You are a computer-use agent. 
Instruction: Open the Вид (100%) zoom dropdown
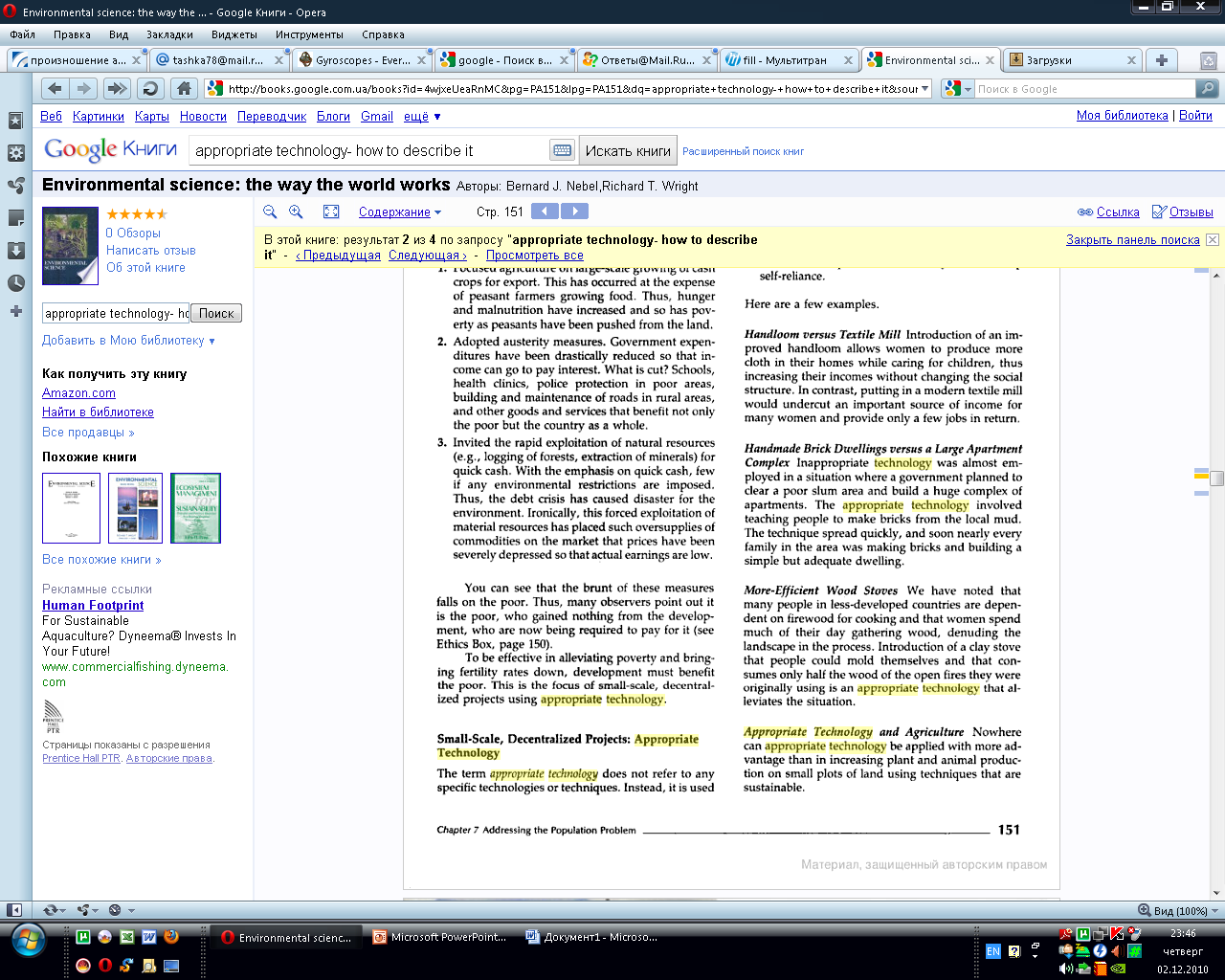[1179, 910]
